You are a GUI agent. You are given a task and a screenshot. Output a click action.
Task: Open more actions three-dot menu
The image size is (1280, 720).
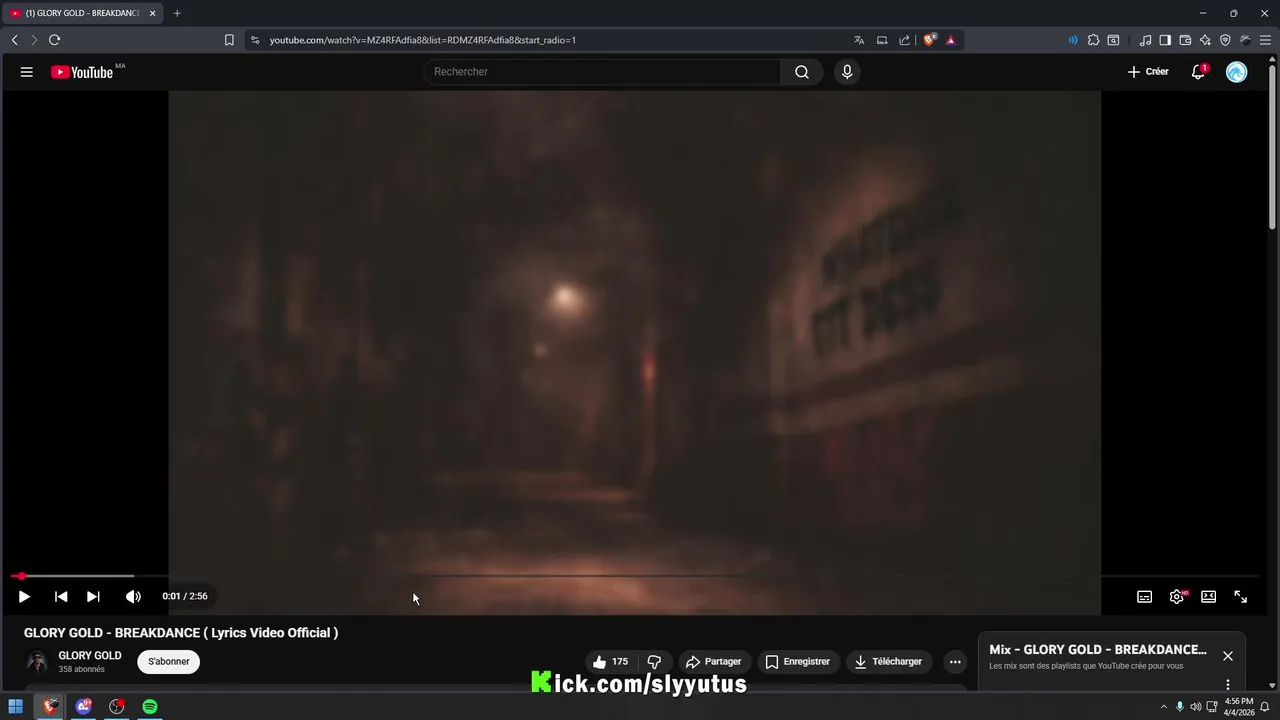(x=955, y=662)
